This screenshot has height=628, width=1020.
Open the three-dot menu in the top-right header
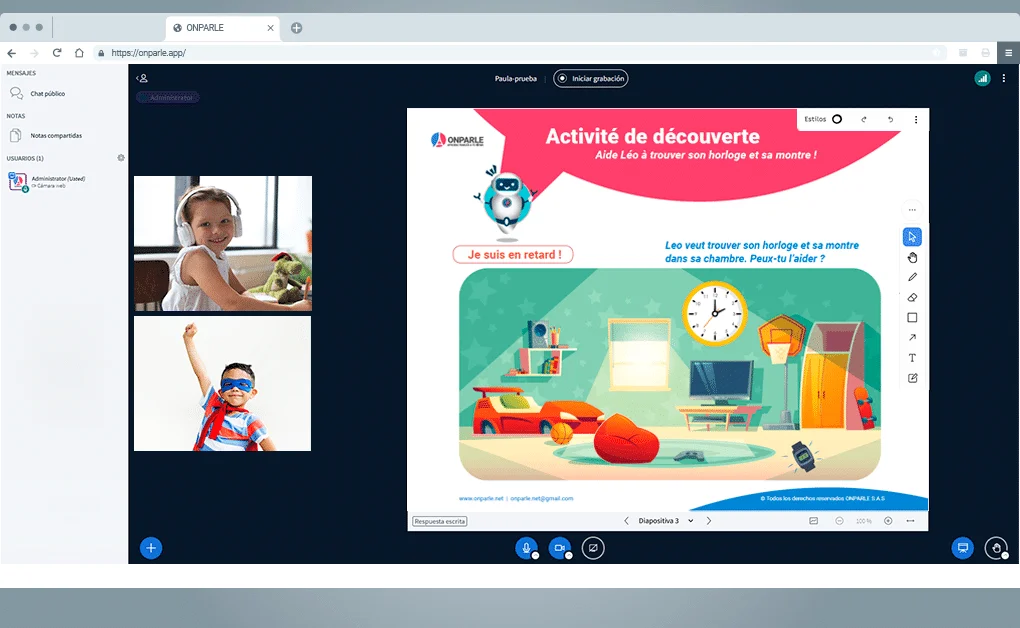[1003, 78]
